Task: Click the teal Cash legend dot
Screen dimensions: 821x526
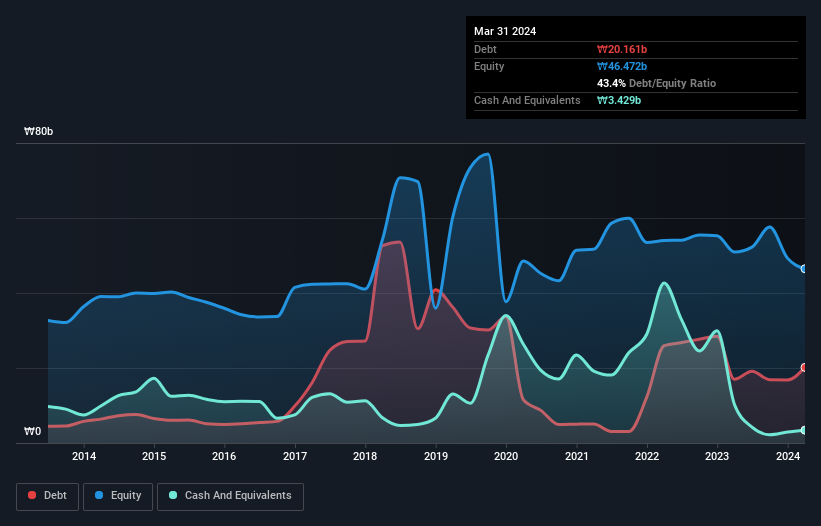Action: 173,495
